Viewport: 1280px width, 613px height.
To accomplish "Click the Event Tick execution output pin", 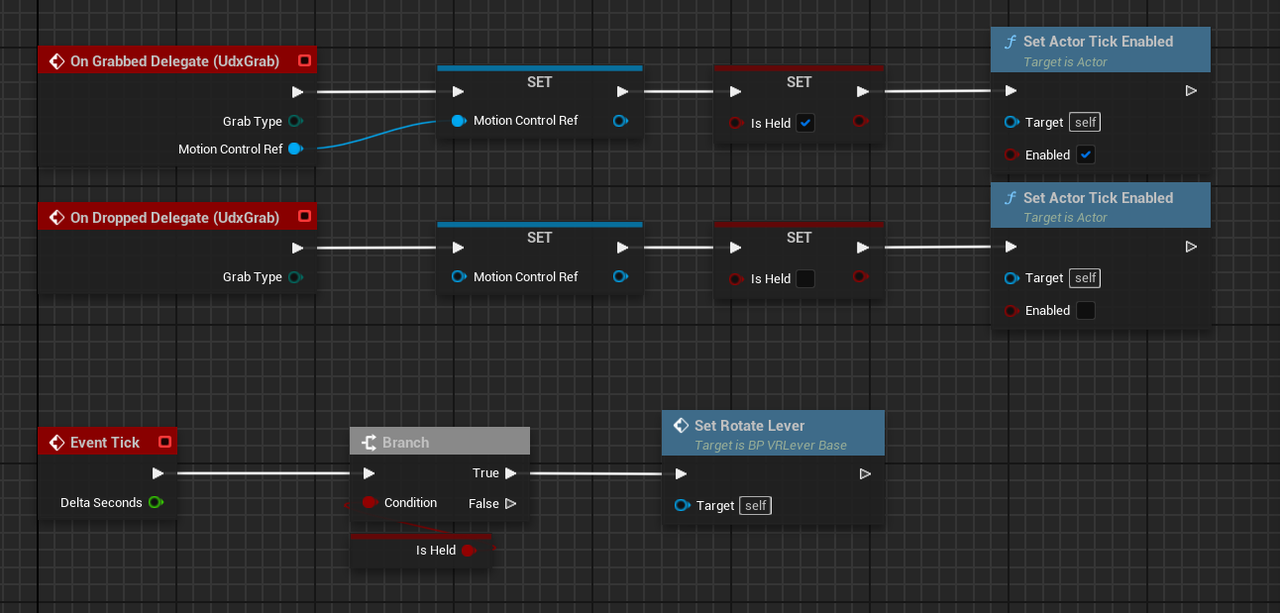I will 158,473.
